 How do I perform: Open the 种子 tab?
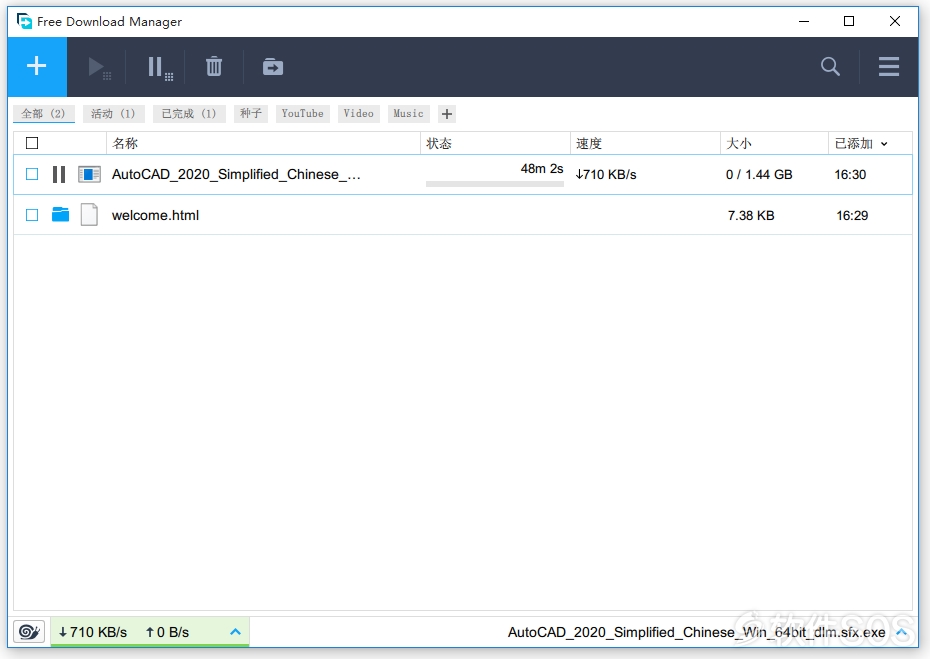(251, 113)
